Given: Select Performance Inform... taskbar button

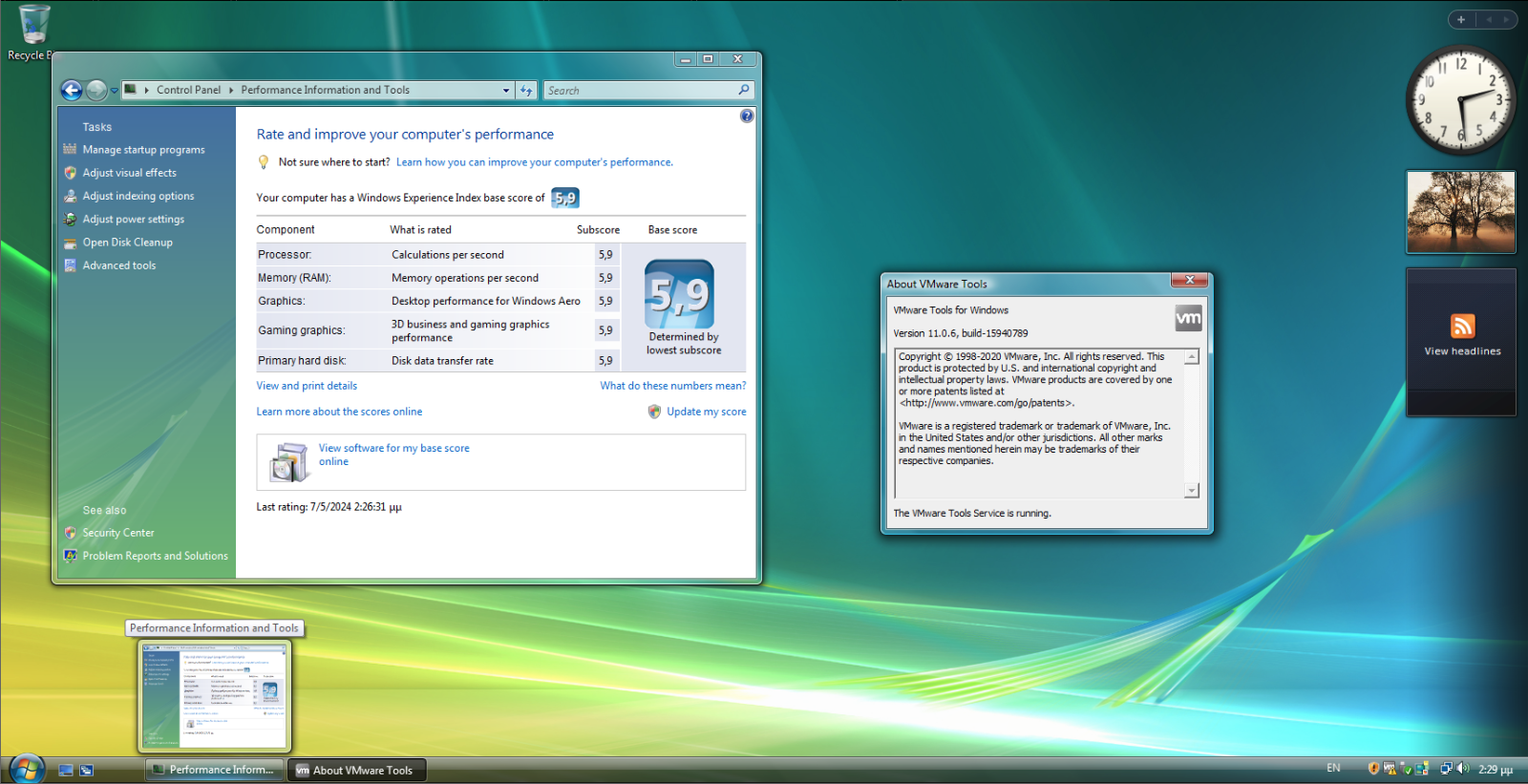Looking at the screenshot, I should point(214,770).
